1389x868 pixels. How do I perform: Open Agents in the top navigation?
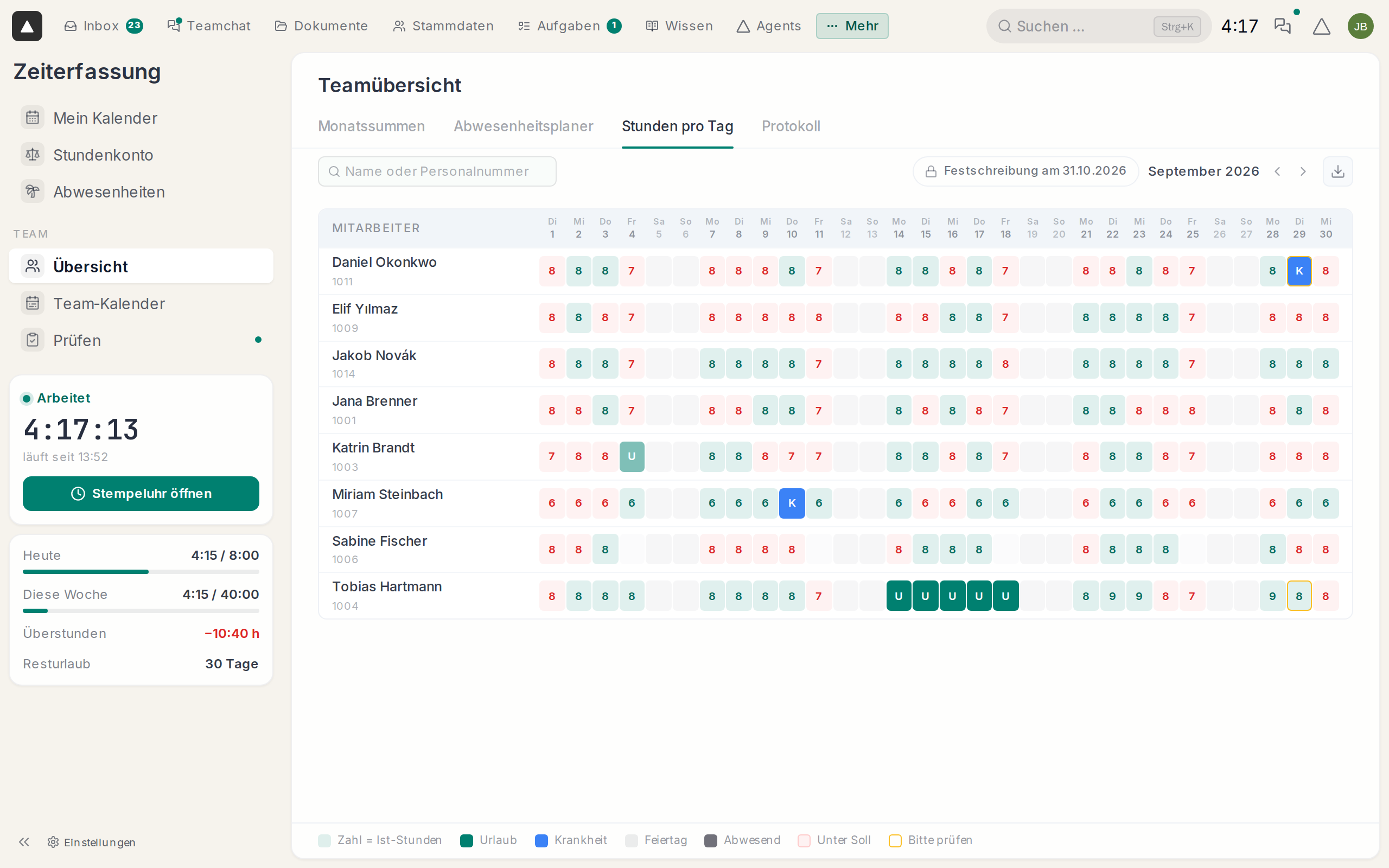(x=768, y=26)
